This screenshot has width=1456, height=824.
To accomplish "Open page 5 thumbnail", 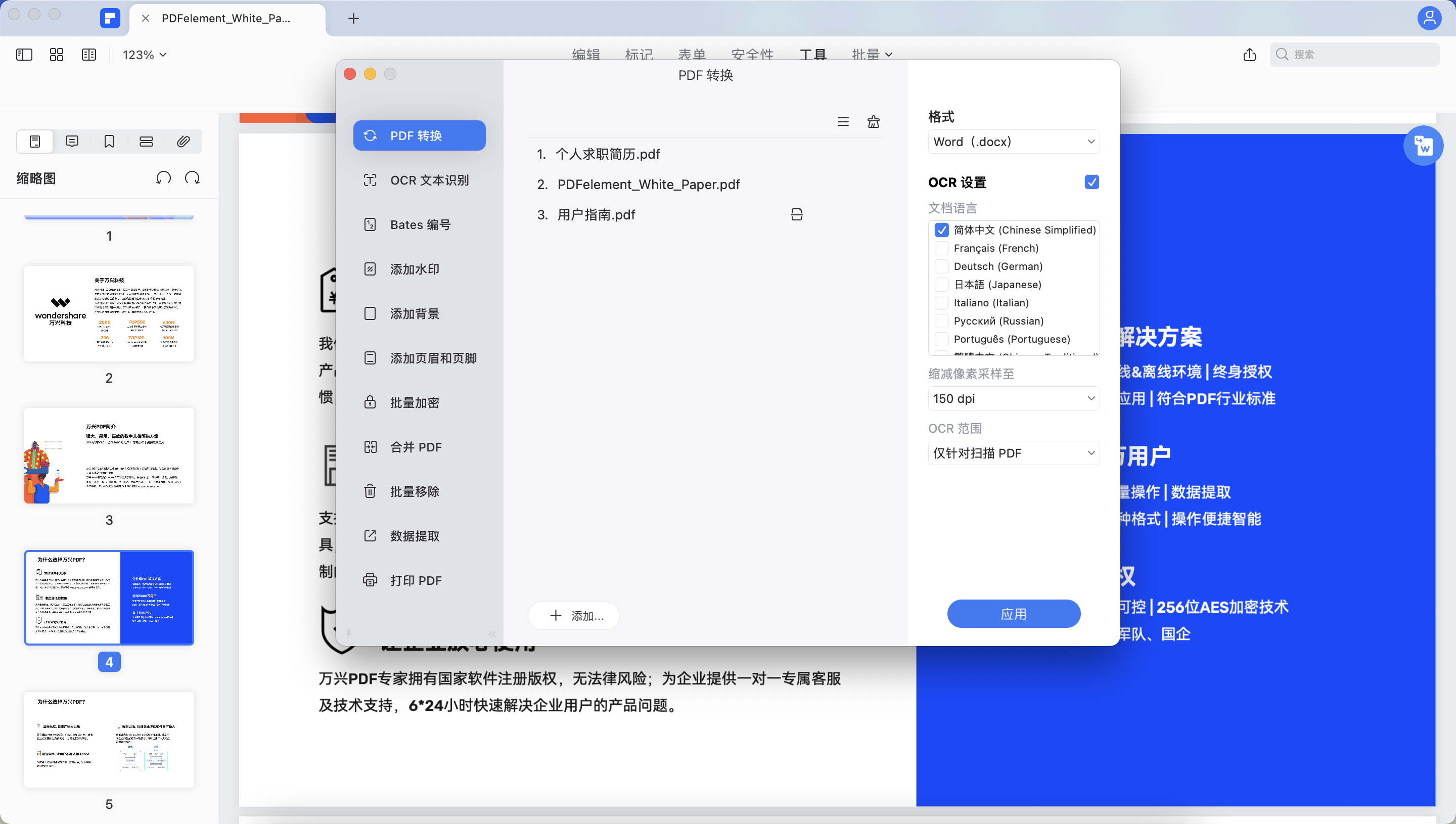I will coord(109,740).
